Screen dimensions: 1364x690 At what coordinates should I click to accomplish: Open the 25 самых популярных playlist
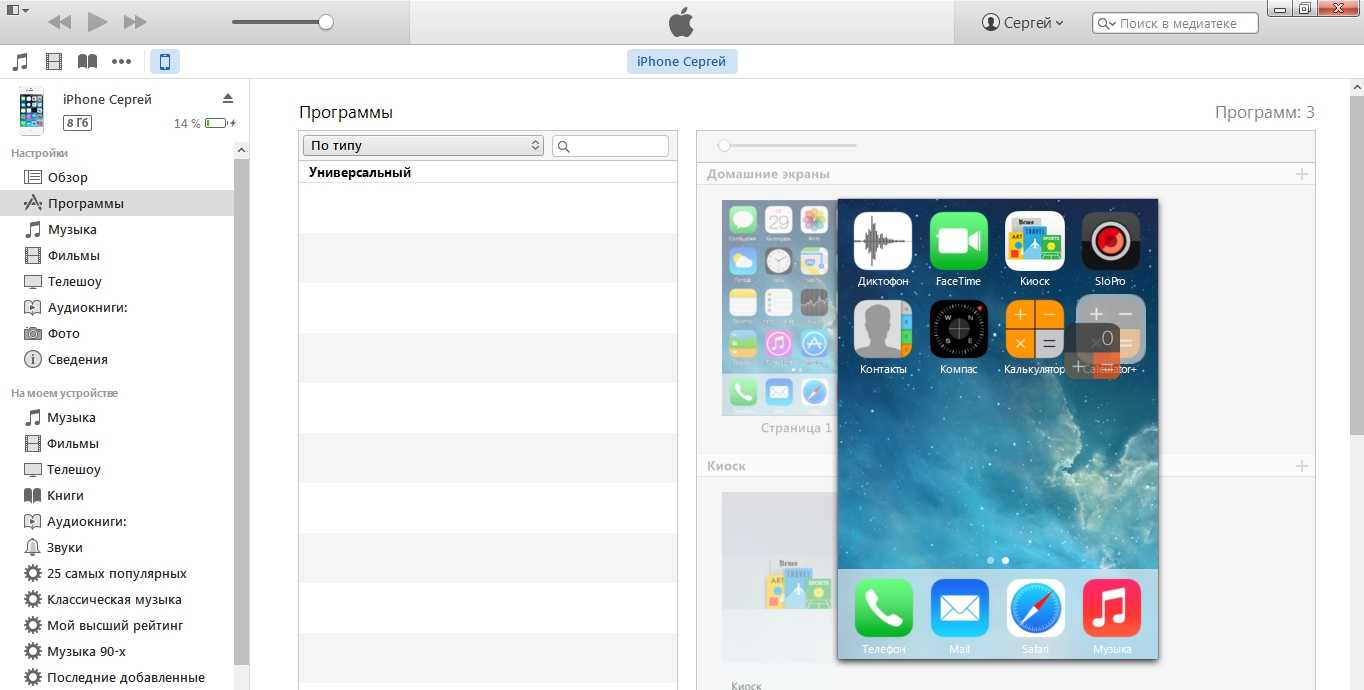pyautogui.click(x=117, y=573)
